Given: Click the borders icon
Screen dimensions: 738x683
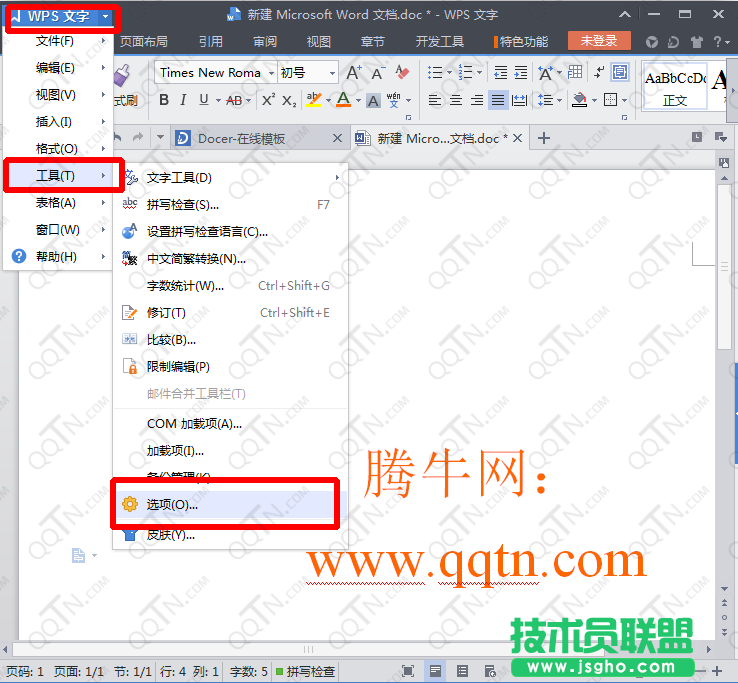Looking at the screenshot, I should pos(610,100).
